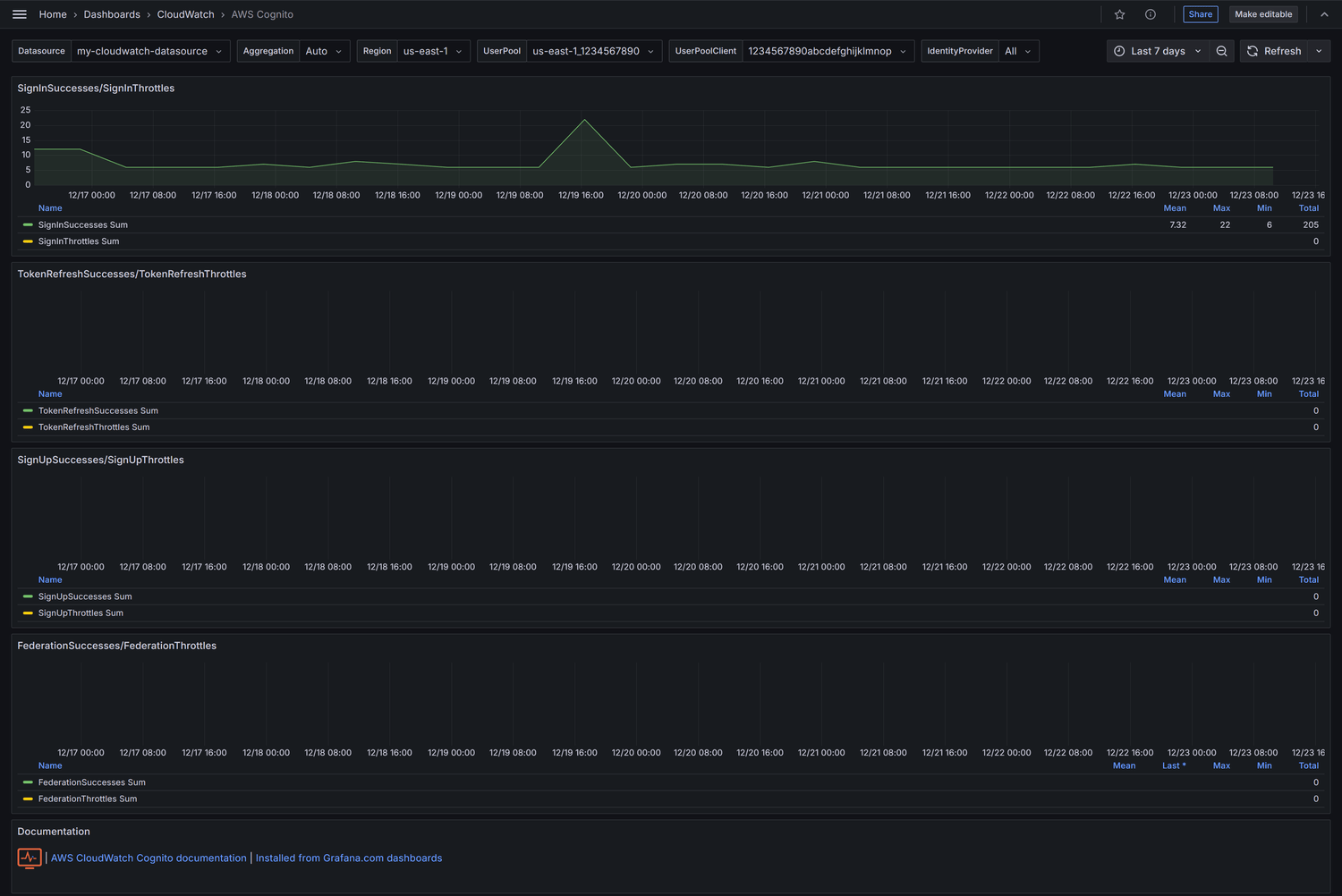Open UserPool variable dropdown

[x=594, y=51]
